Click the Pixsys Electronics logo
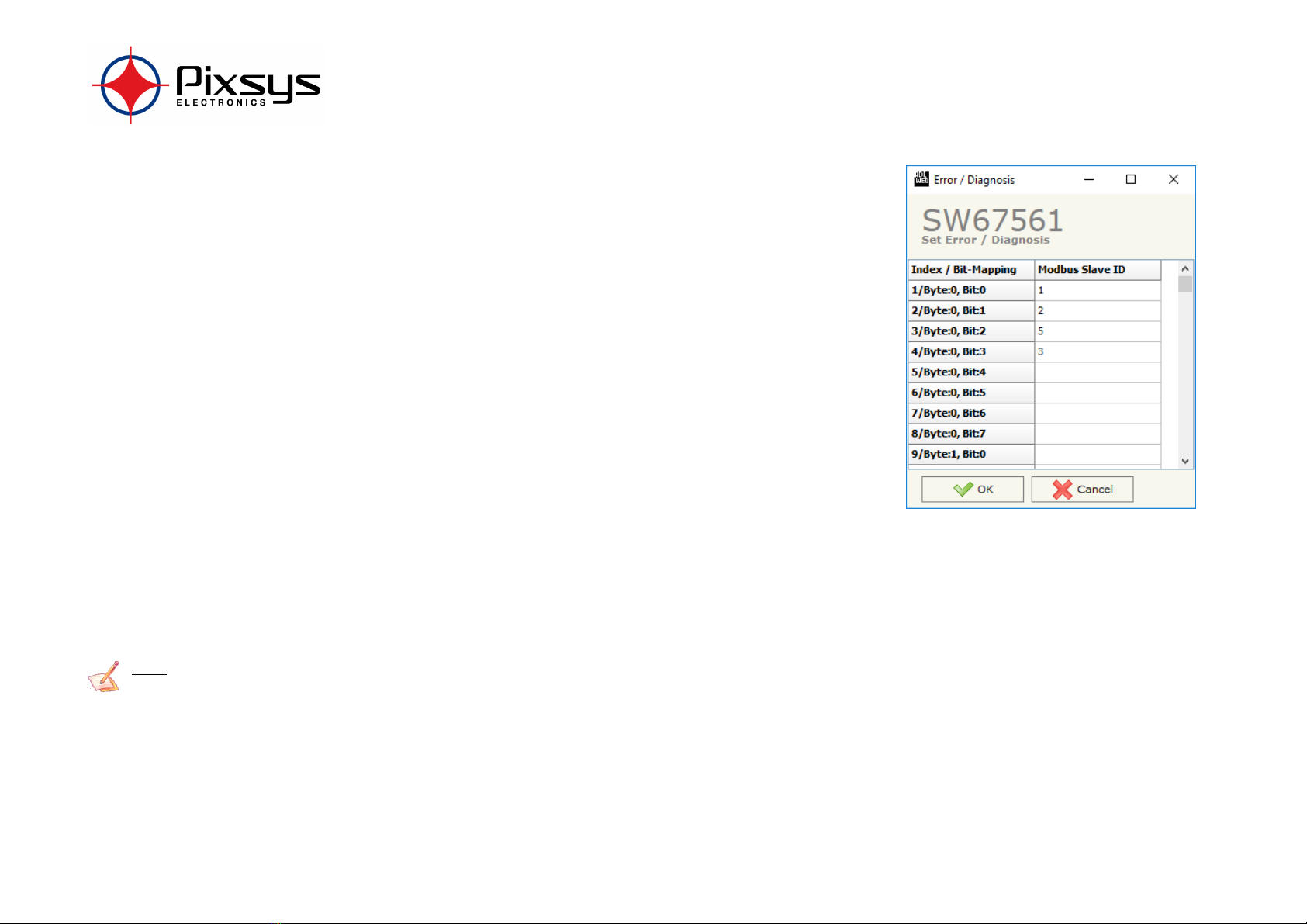1307x924 pixels. (x=206, y=85)
